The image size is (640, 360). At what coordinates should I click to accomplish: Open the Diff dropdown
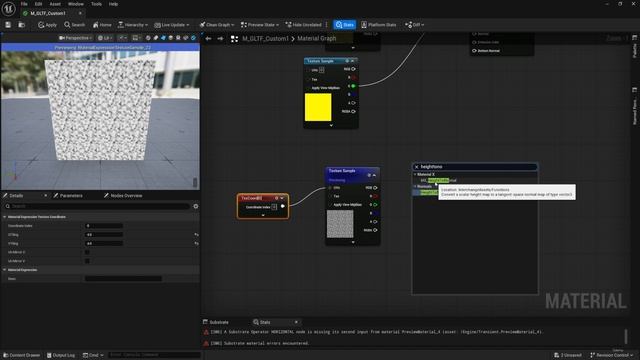pos(414,25)
